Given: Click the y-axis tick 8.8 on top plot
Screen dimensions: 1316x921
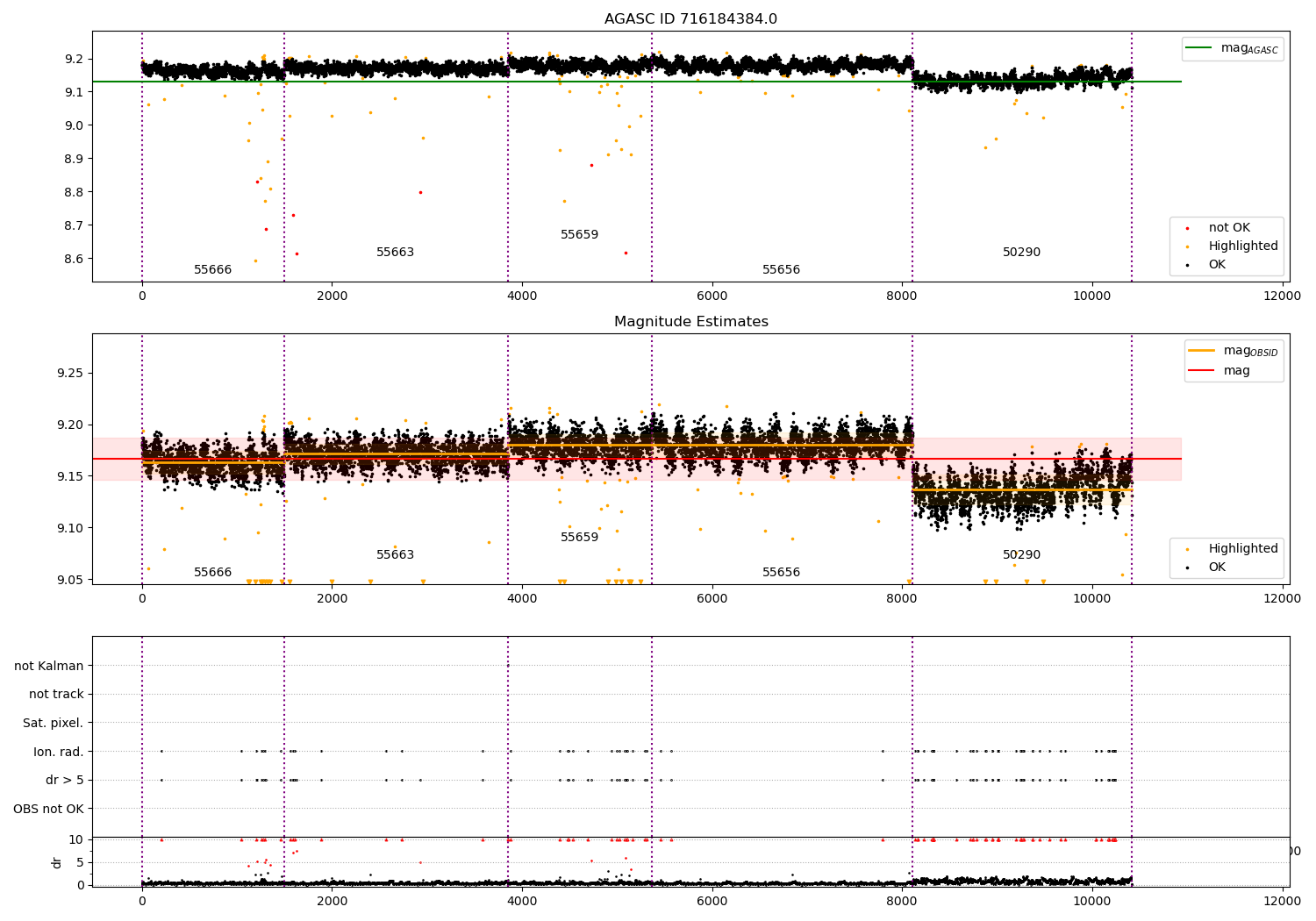Looking at the screenshot, I should click(74, 192).
